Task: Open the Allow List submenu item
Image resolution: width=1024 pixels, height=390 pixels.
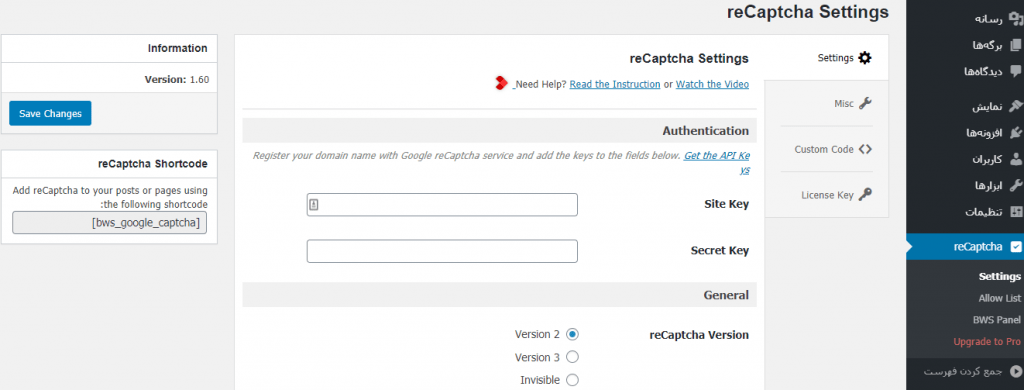Action: coord(999,298)
